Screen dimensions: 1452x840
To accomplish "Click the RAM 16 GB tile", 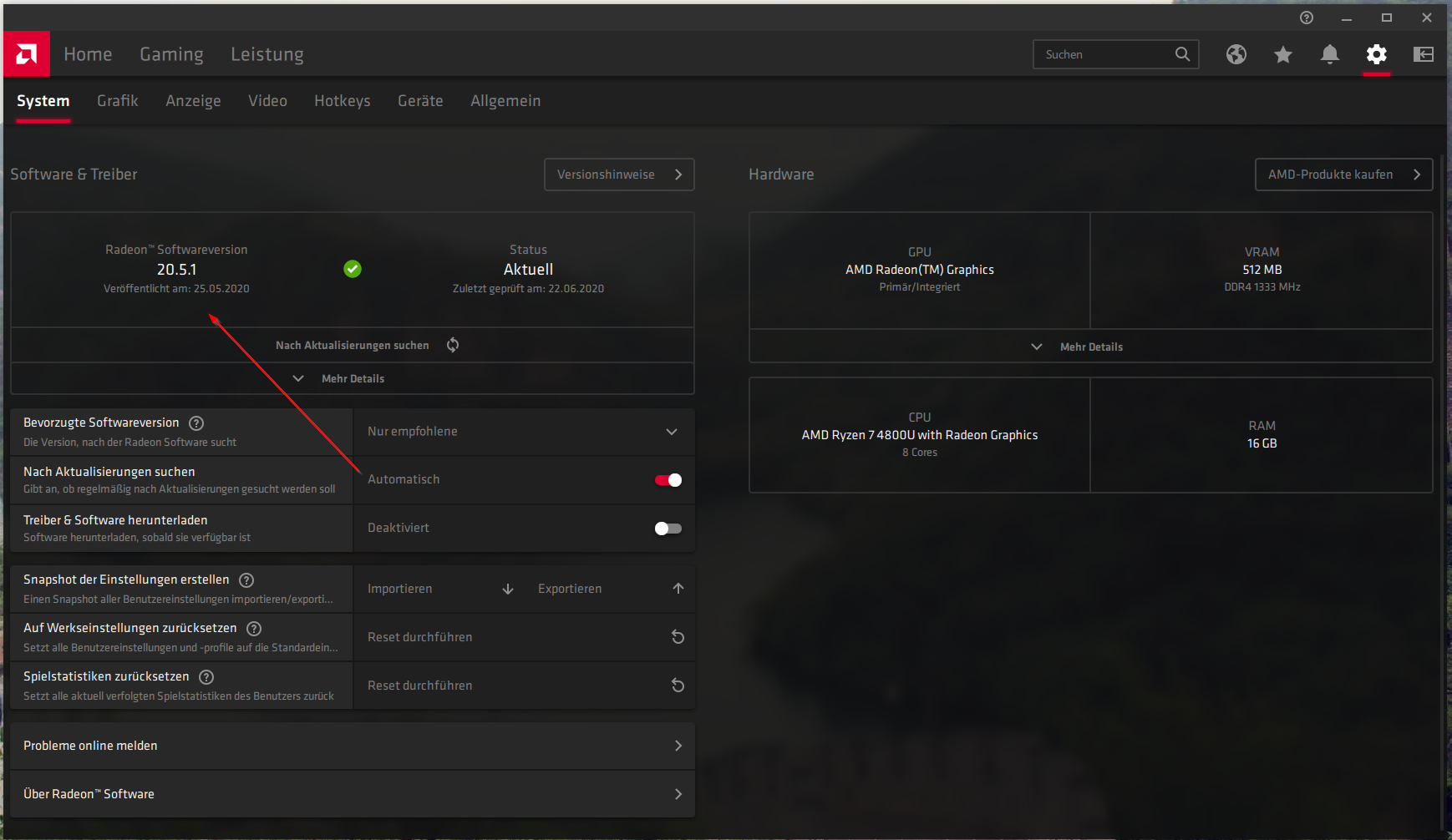I will (x=1262, y=435).
